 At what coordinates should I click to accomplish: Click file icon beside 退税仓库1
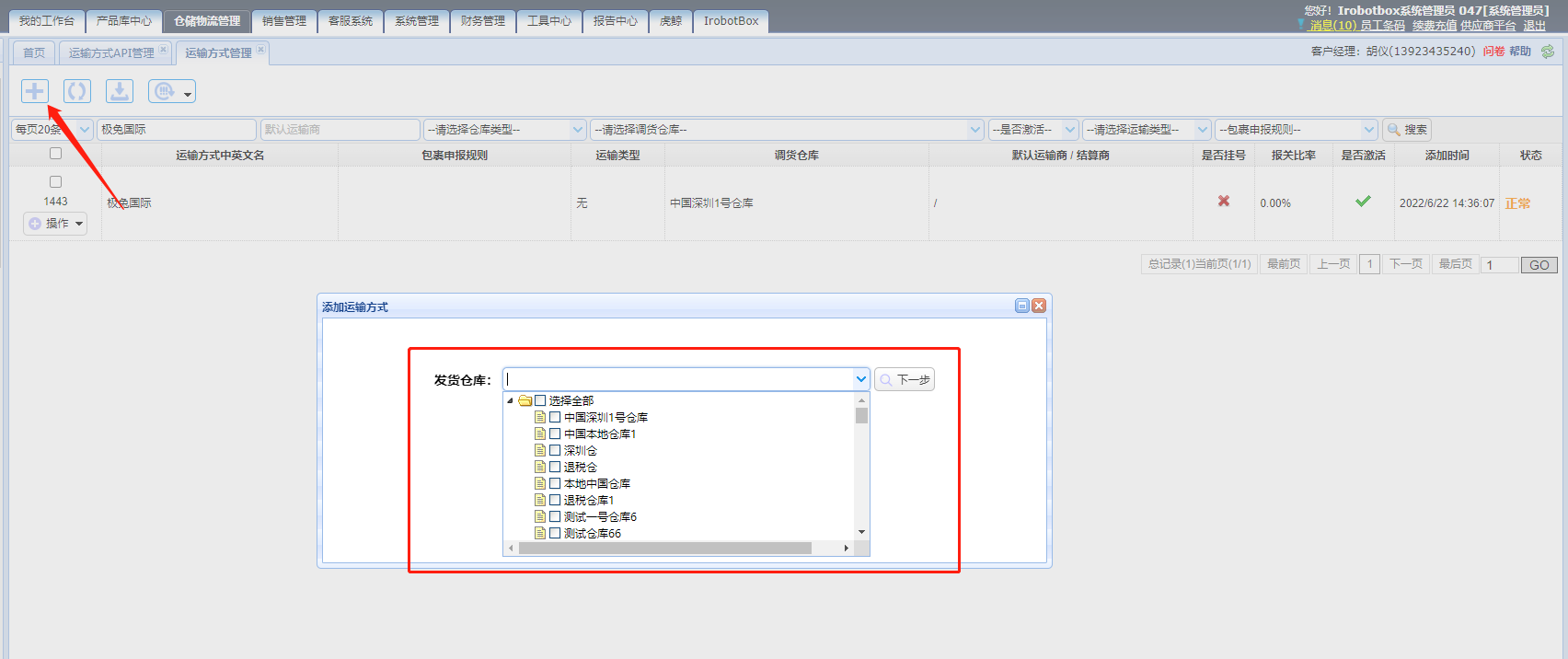pos(540,500)
